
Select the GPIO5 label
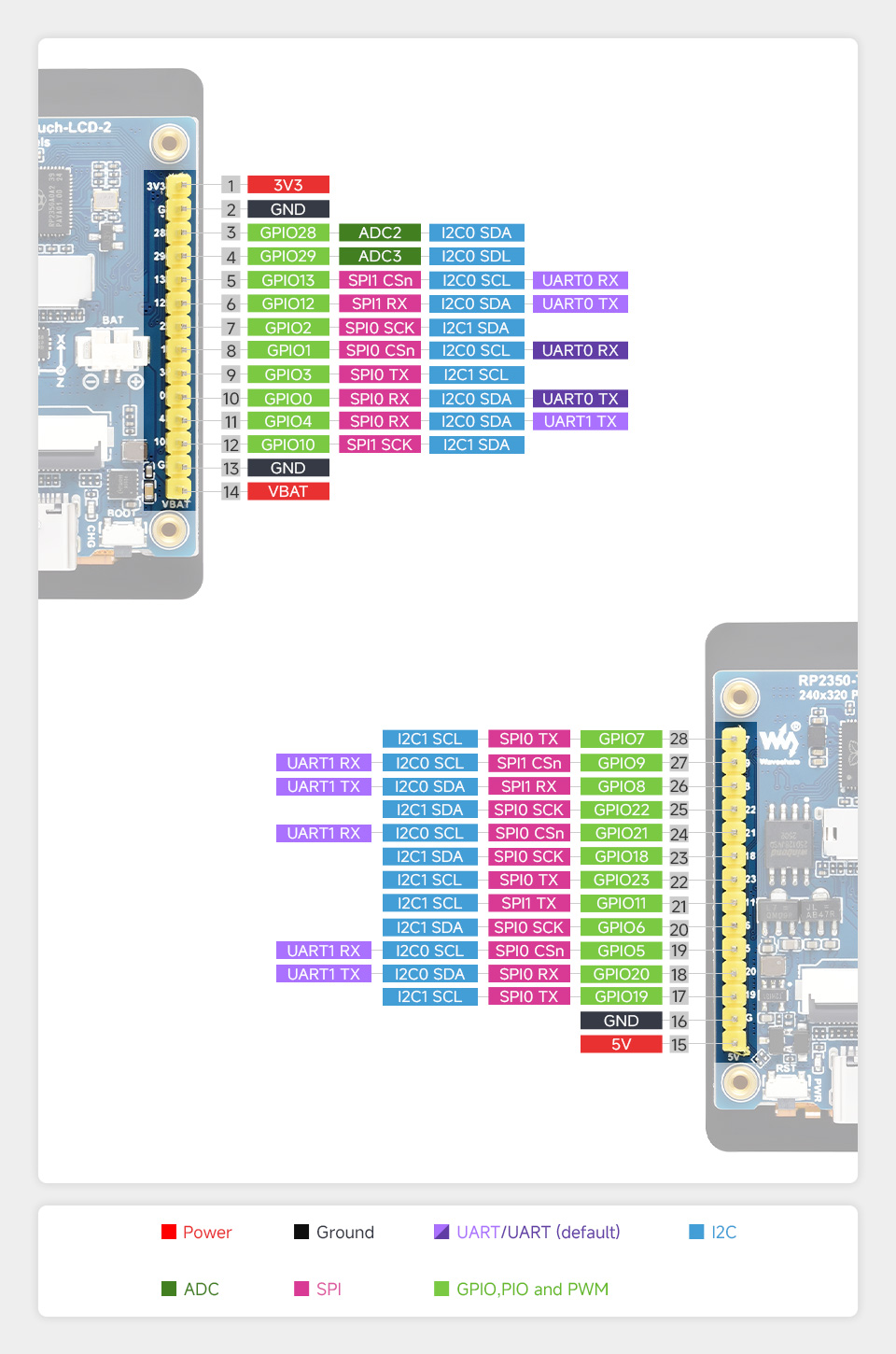[622, 951]
